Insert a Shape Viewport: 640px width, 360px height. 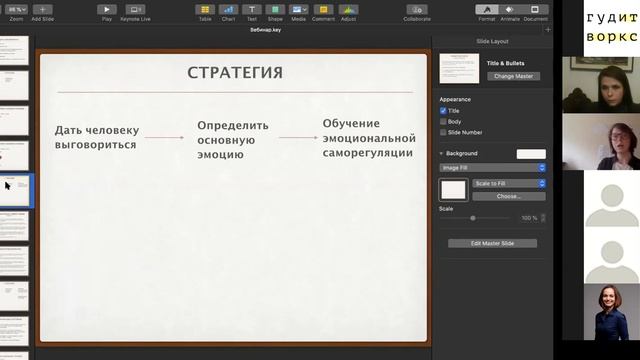[x=275, y=9]
